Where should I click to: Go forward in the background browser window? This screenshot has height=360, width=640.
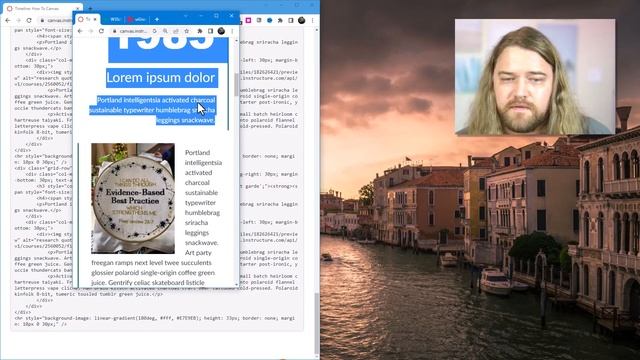point(18,20)
